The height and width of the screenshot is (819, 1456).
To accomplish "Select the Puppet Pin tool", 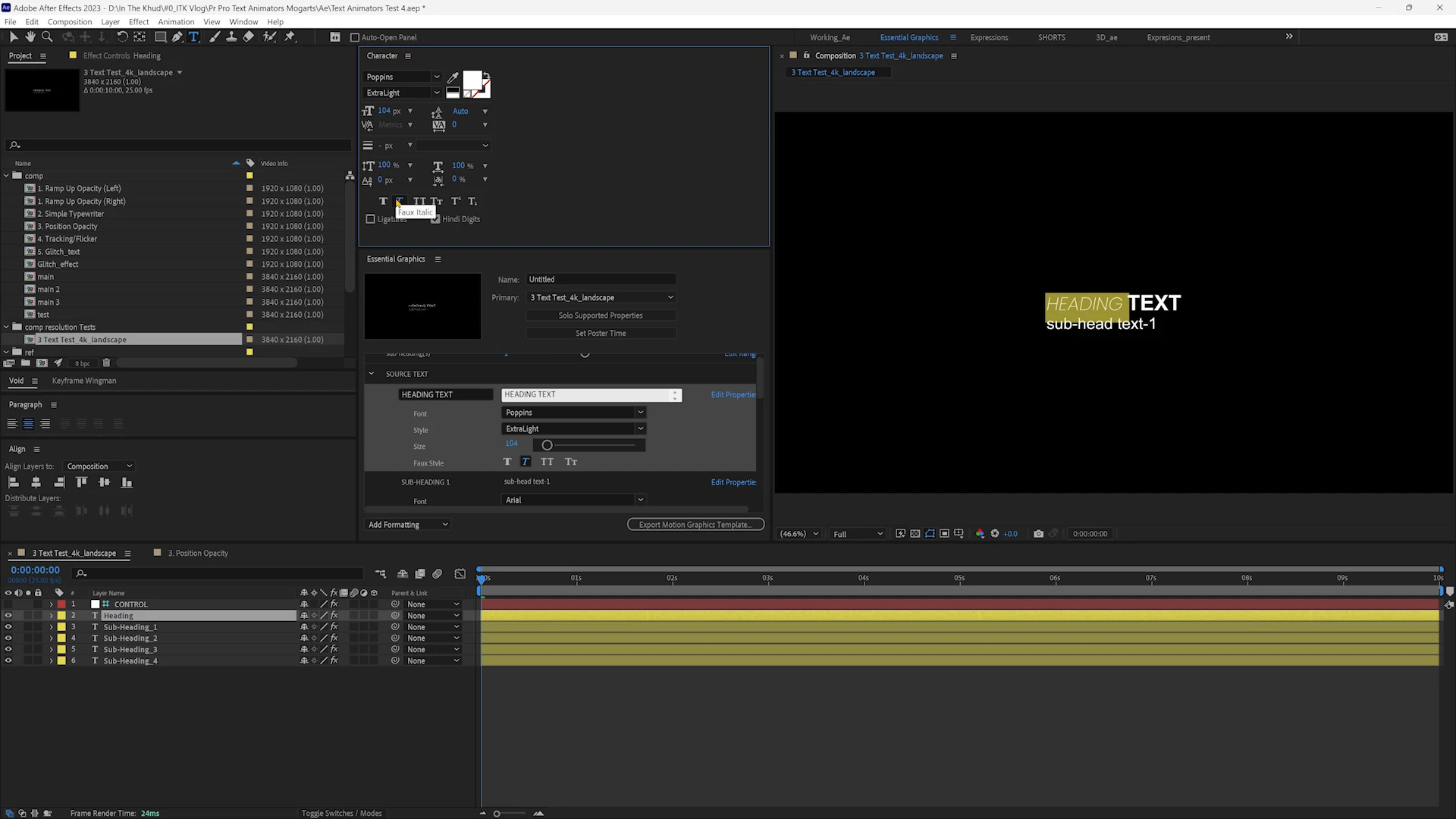I will [x=290, y=36].
